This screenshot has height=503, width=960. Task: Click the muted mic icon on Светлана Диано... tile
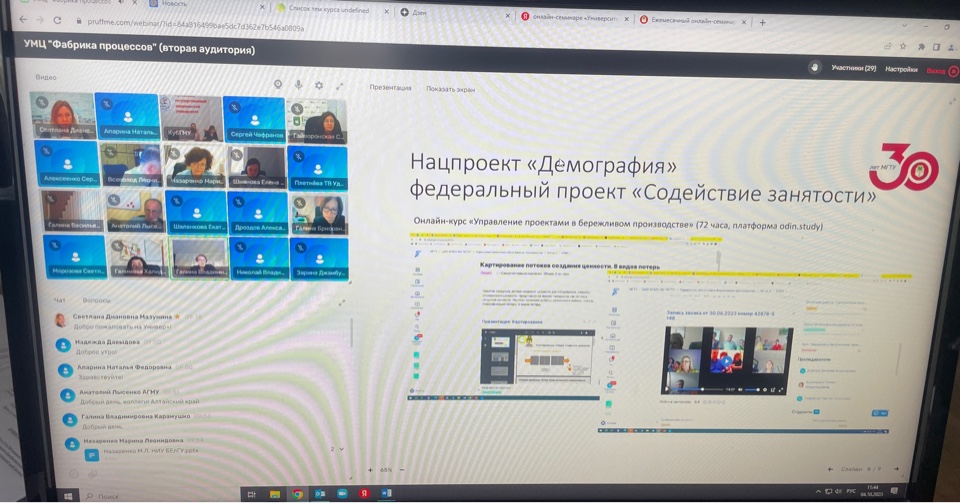point(42,102)
